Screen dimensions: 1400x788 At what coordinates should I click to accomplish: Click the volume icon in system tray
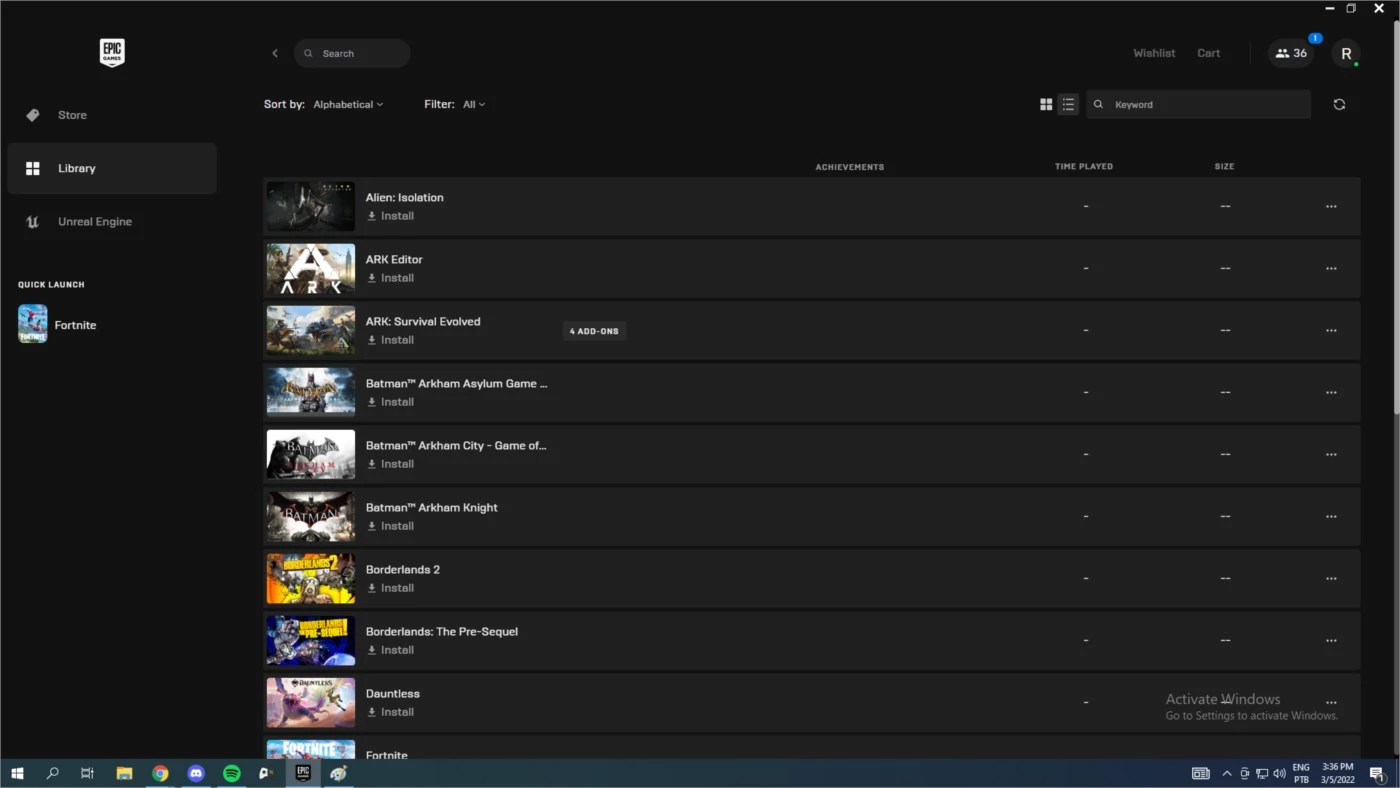(x=1279, y=773)
